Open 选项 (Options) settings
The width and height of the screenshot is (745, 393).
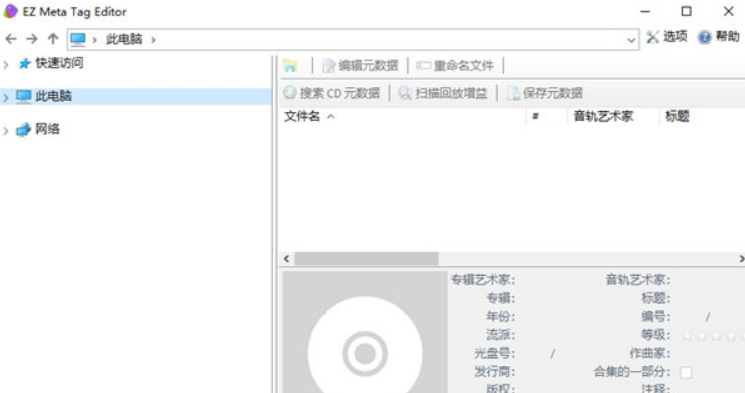(x=667, y=37)
